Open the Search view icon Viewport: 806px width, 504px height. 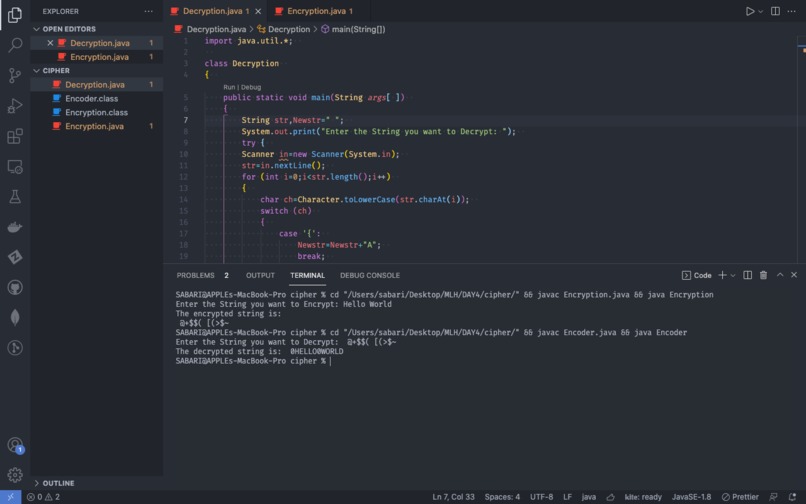(x=15, y=45)
